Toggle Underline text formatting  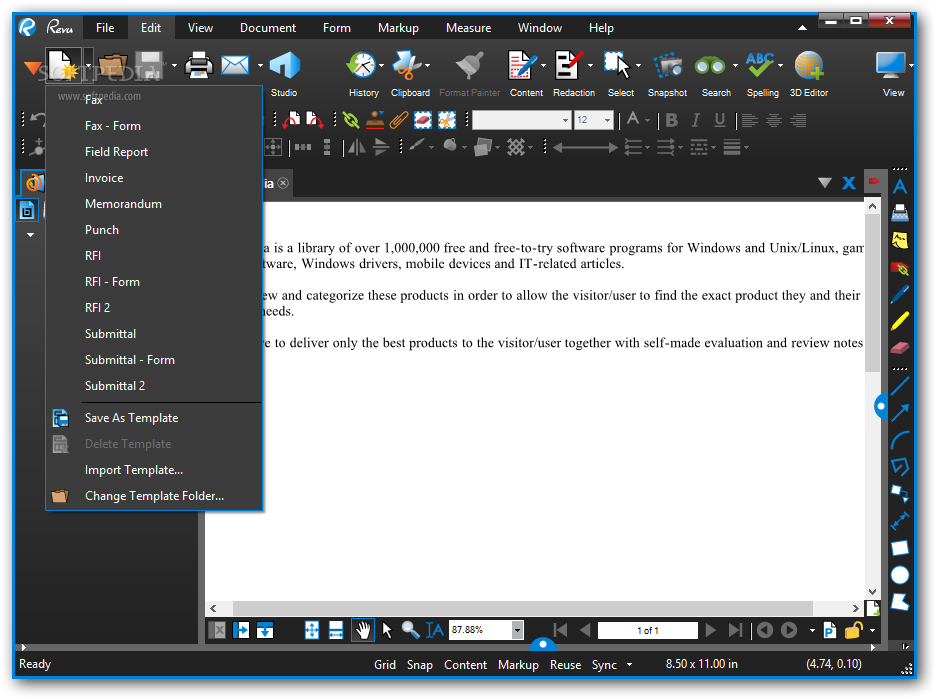pos(719,120)
